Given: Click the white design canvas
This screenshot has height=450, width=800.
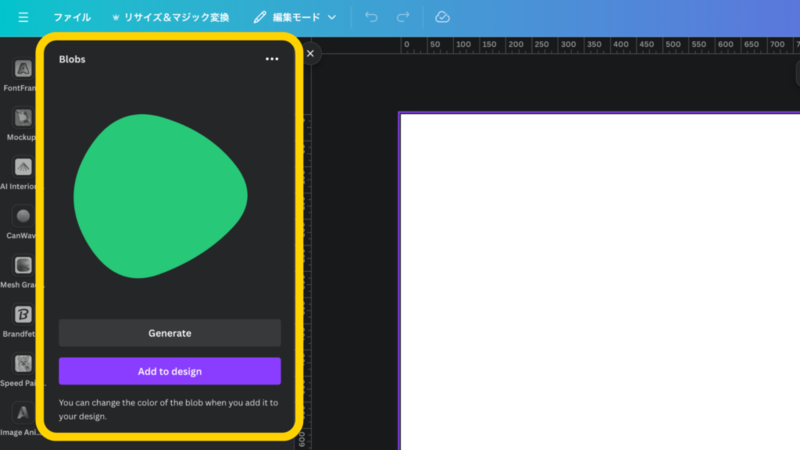Looking at the screenshot, I should pos(600,282).
